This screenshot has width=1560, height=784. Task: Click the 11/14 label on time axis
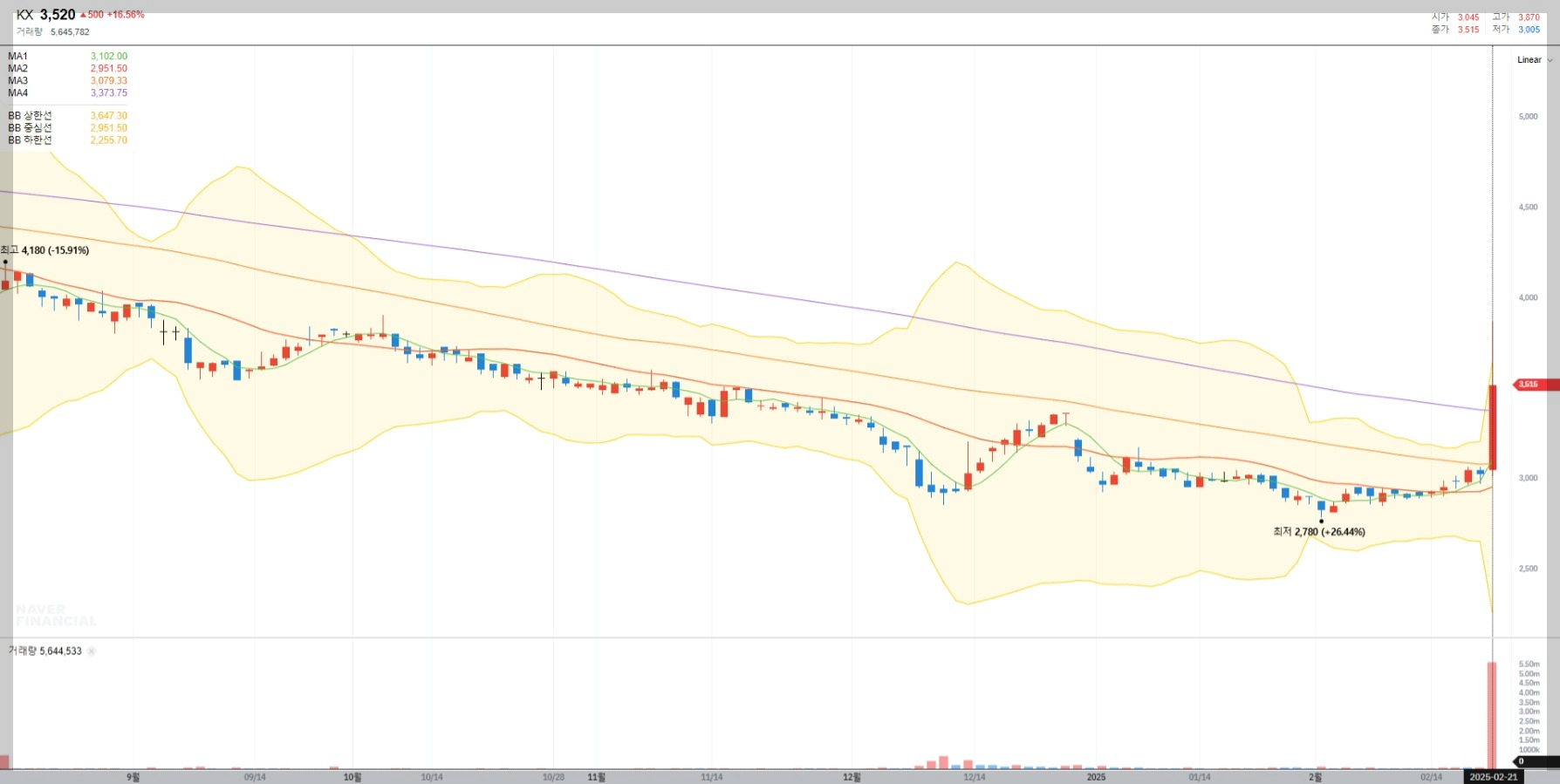click(x=712, y=777)
